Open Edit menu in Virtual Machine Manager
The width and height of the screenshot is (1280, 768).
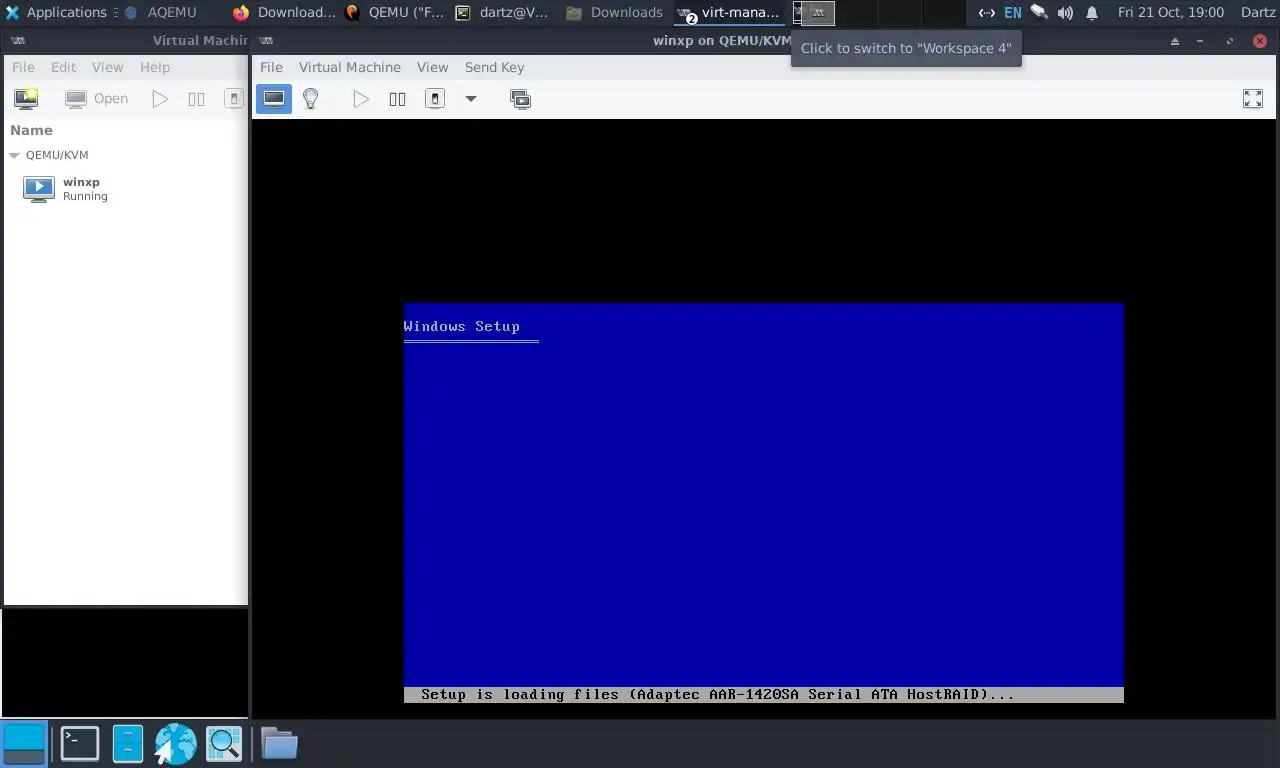(63, 67)
